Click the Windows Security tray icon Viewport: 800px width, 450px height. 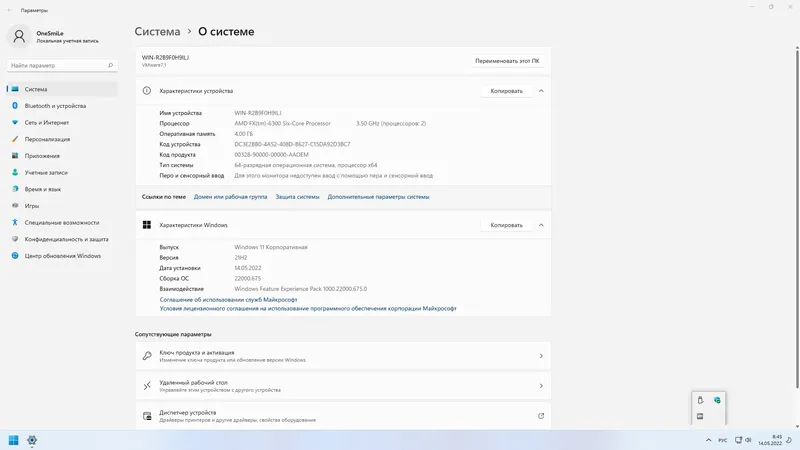[717, 401]
